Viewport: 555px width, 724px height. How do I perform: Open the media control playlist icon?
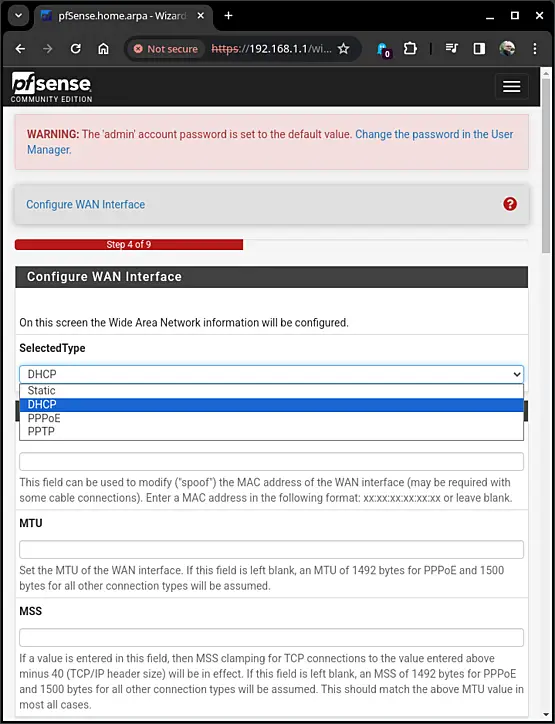[451, 49]
